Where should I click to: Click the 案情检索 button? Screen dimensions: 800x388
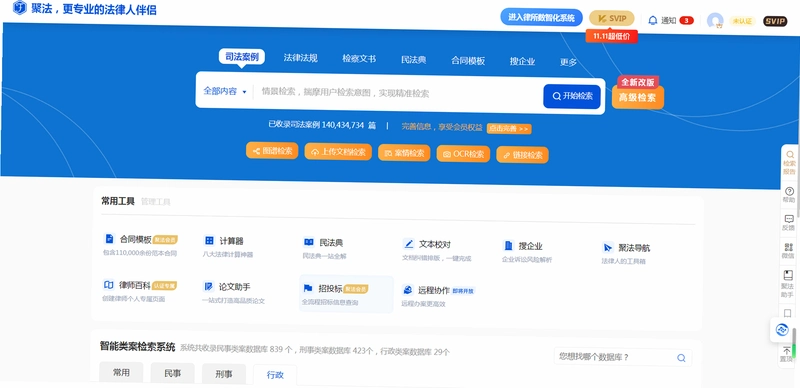(404, 153)
